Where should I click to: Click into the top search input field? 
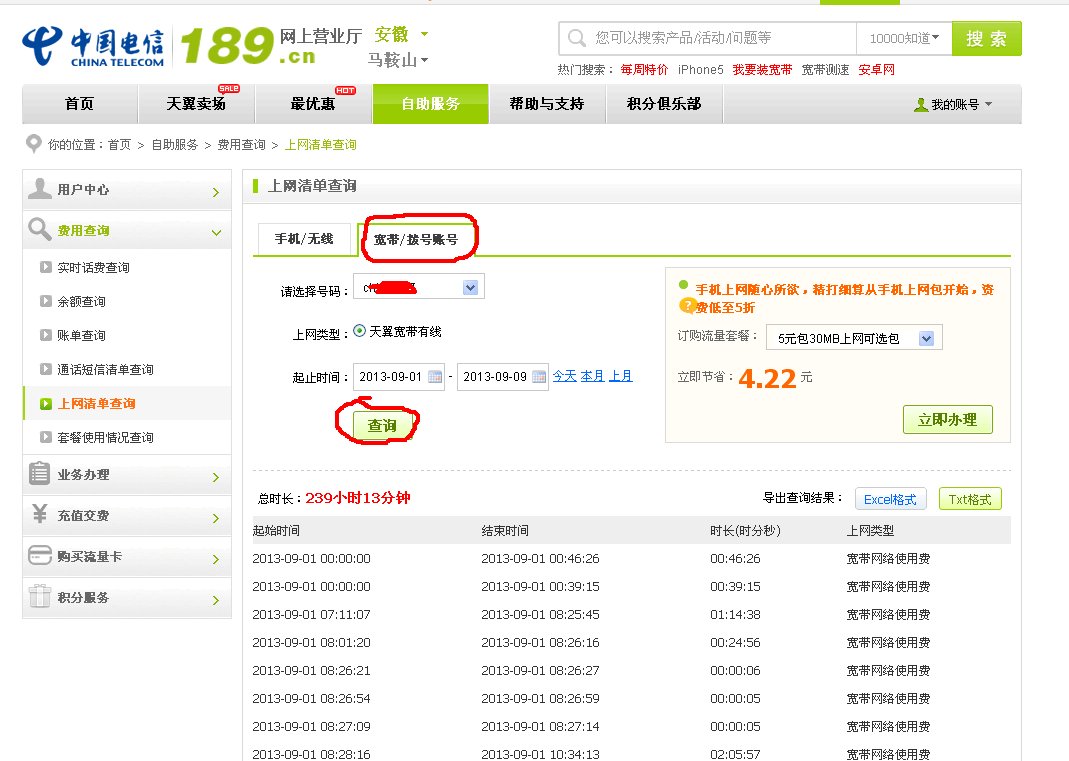click(x=720, y=39)
